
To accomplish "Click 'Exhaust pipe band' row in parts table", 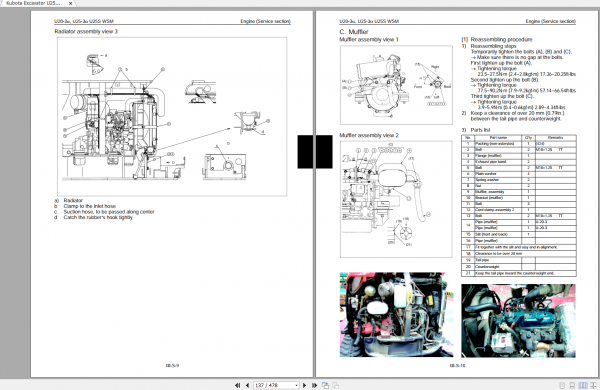I will pyautogui.click(x=518, y=162).
